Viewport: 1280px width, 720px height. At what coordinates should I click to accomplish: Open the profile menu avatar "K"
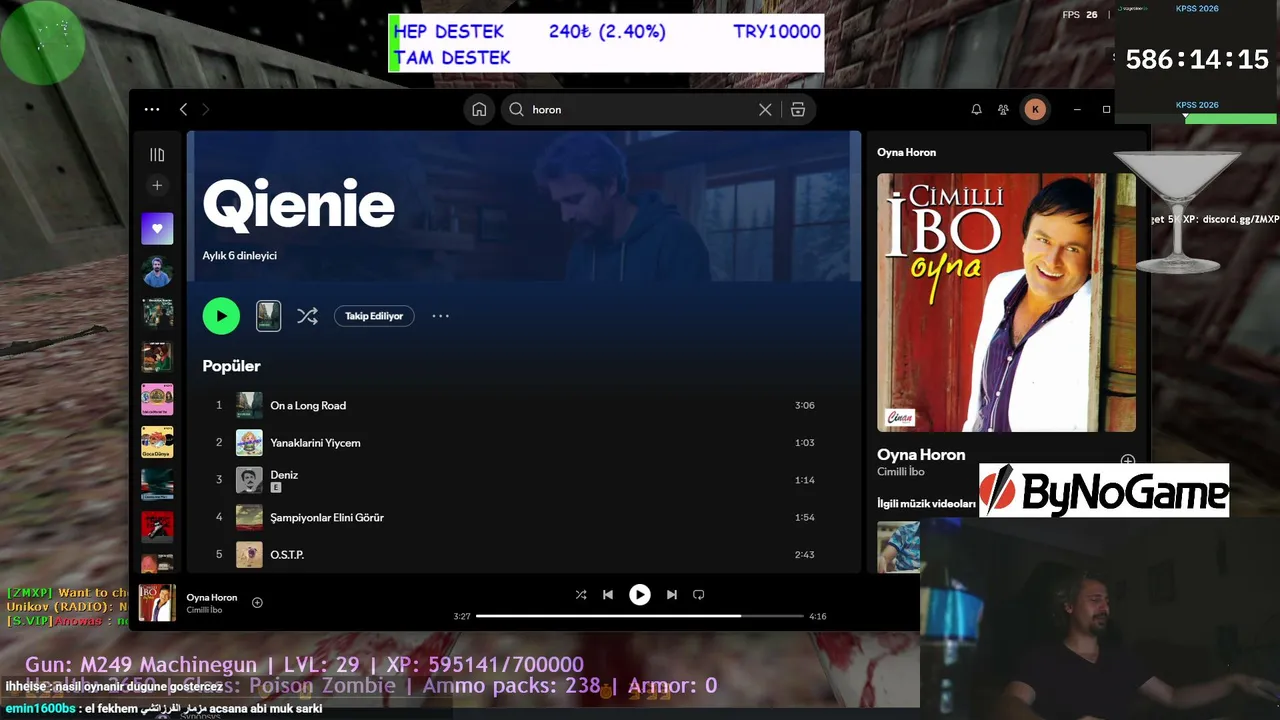[x=1035, y=110]
